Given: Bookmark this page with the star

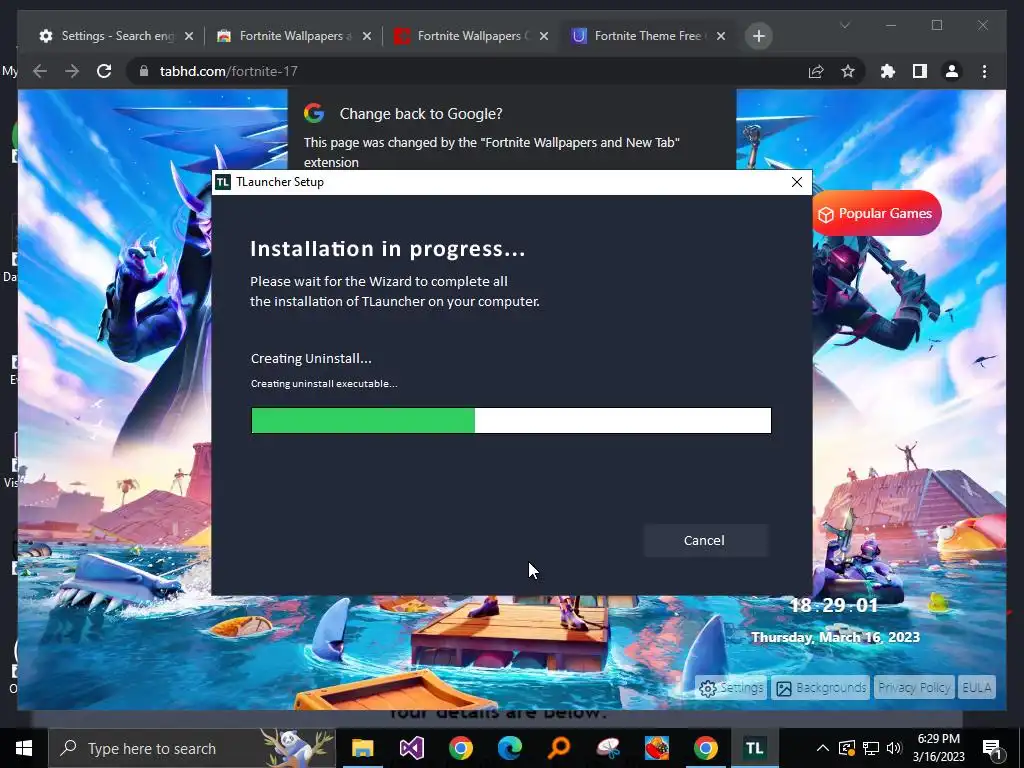Looking at the screenshot, I should coord(848,71).
